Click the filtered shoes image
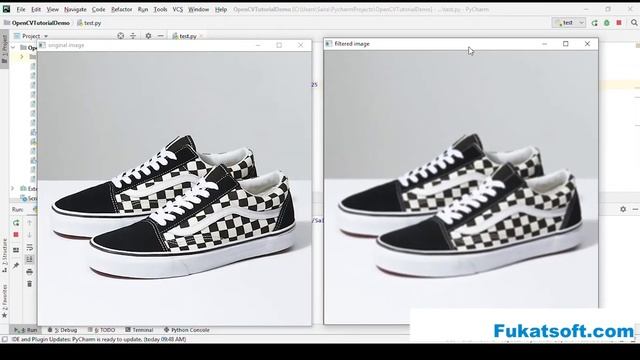This screenshot has height=360, width=640. point(461,187)
